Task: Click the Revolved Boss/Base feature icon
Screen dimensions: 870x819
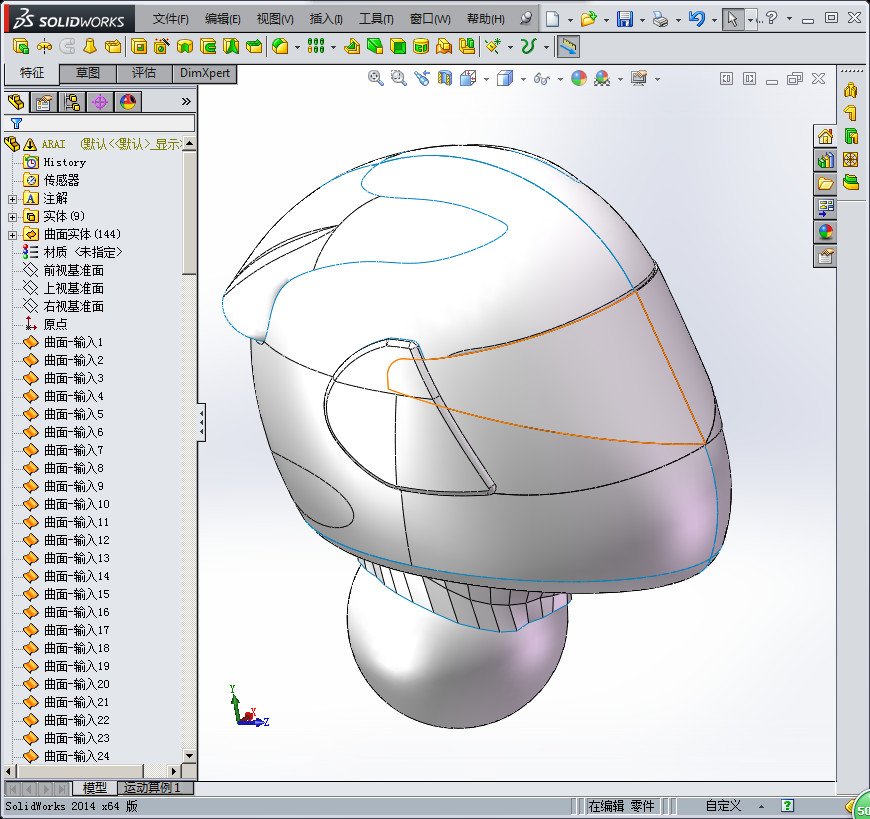Action: point(44,47)
